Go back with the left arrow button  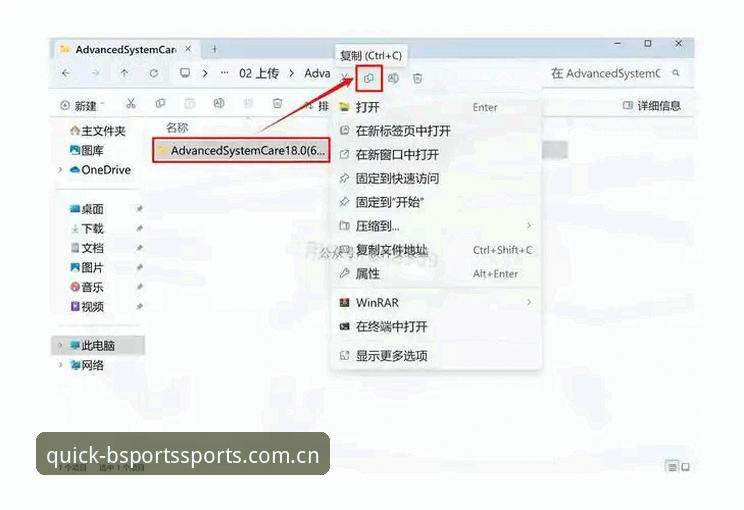pos(66,73)
